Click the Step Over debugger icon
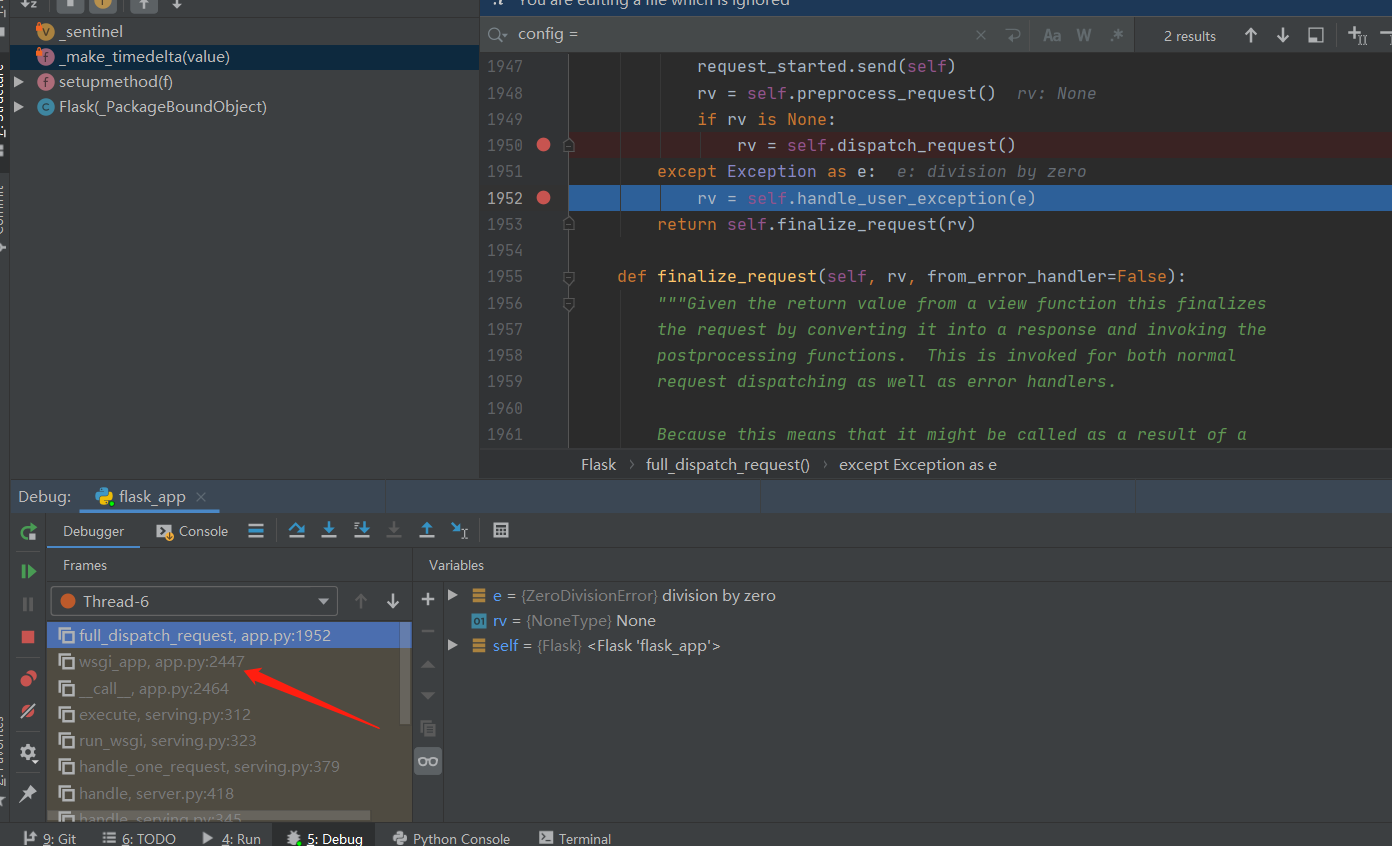 296,531
